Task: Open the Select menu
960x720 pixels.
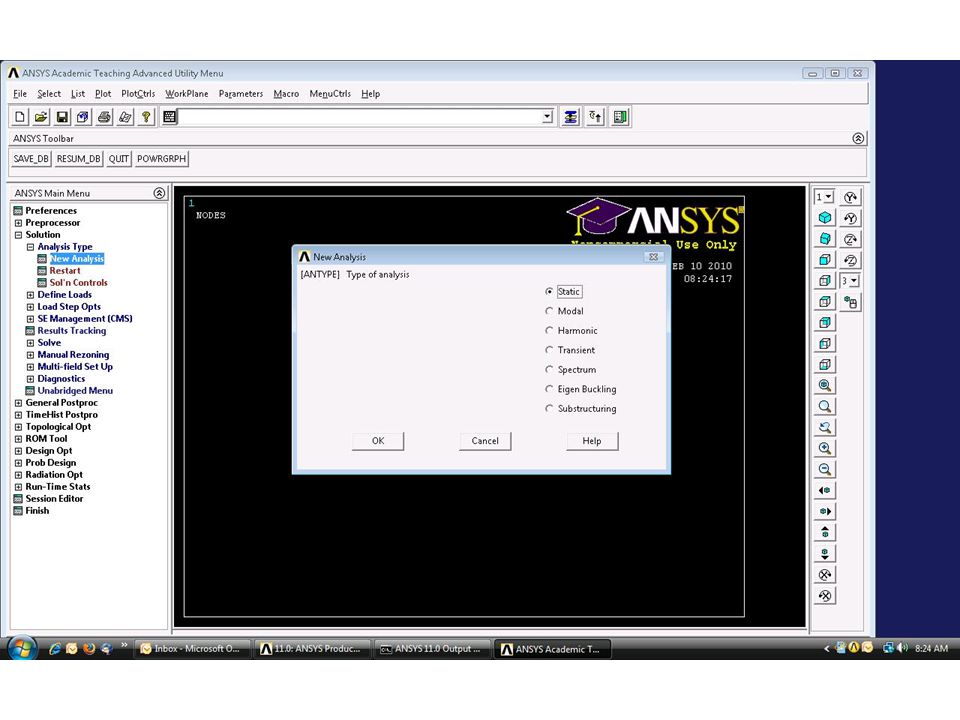Action: tap(49, 94)
